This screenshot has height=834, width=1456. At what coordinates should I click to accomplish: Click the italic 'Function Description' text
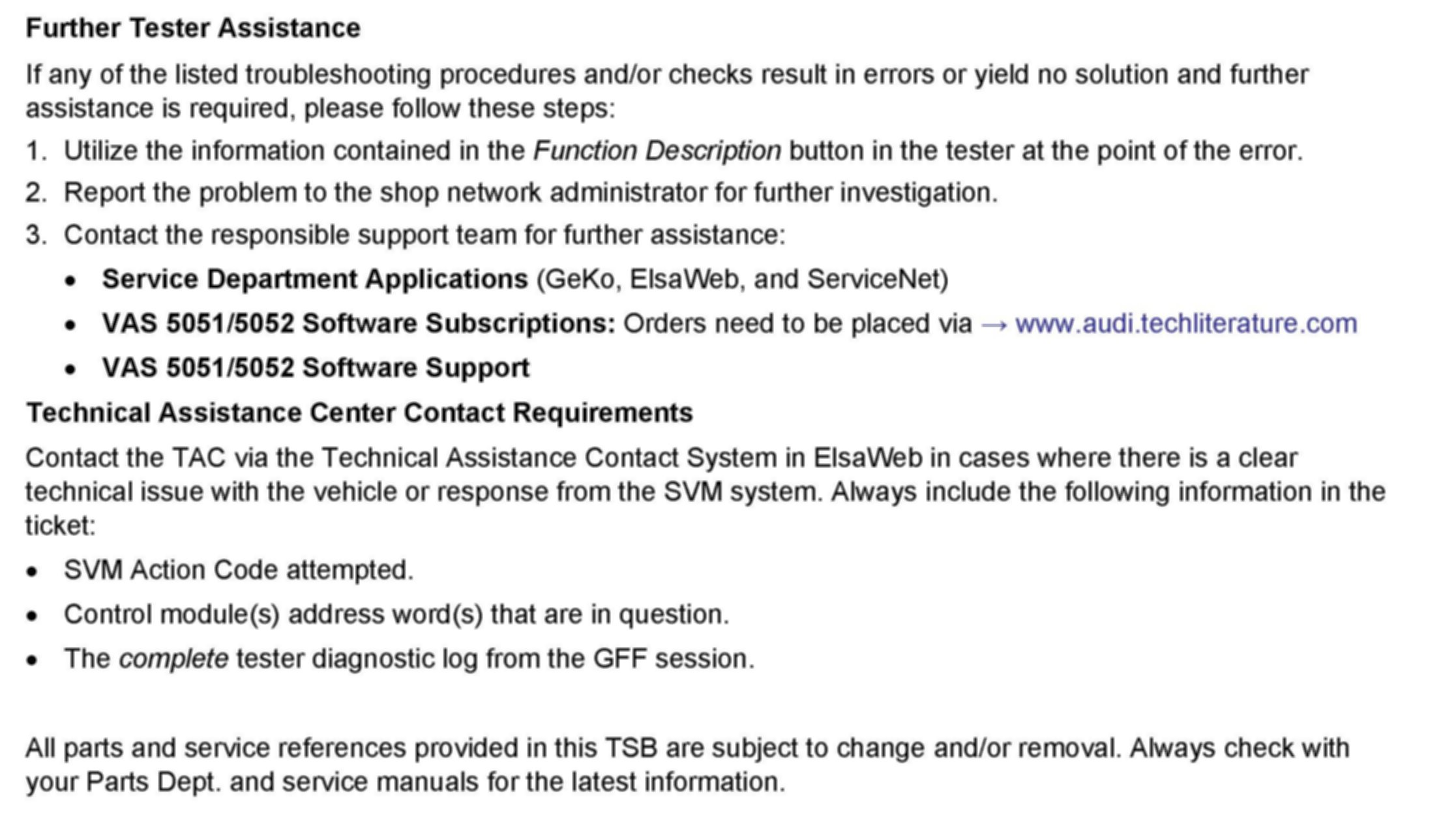[657, 151]
